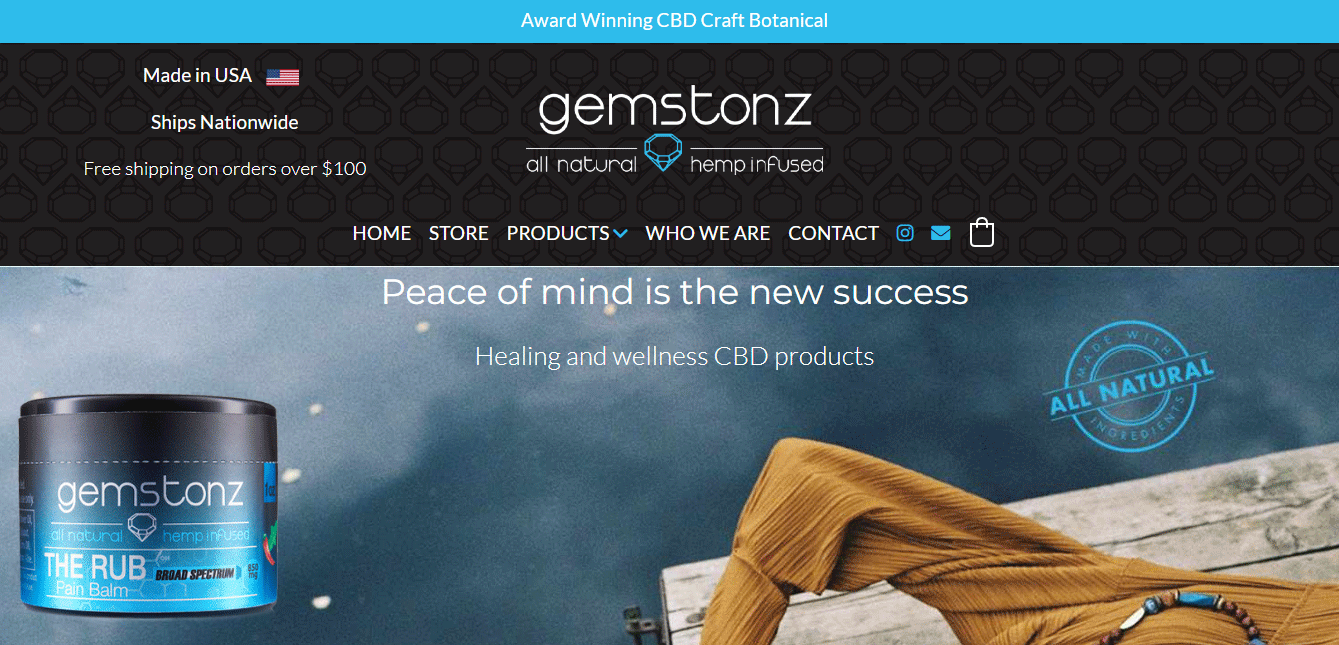The height and width of the screenshot is (645, 1339).
Task: Select The Rub Pain Balm jar image
Action: click(x=147, y=507)
